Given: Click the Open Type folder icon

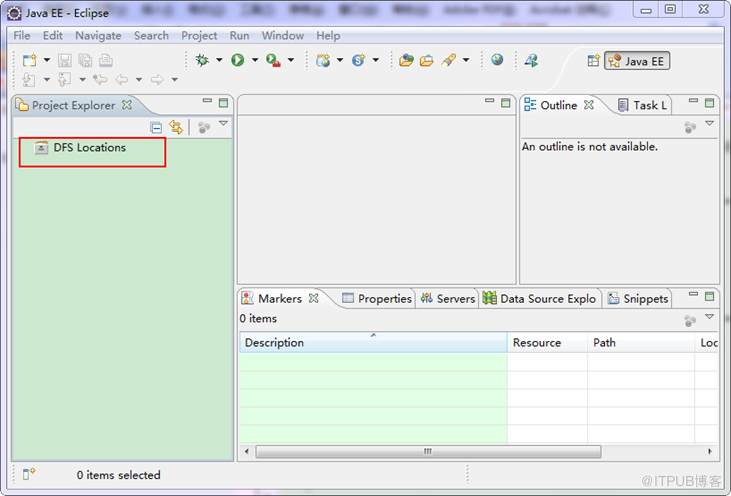Looking at the screenshot, I should 406,60.
